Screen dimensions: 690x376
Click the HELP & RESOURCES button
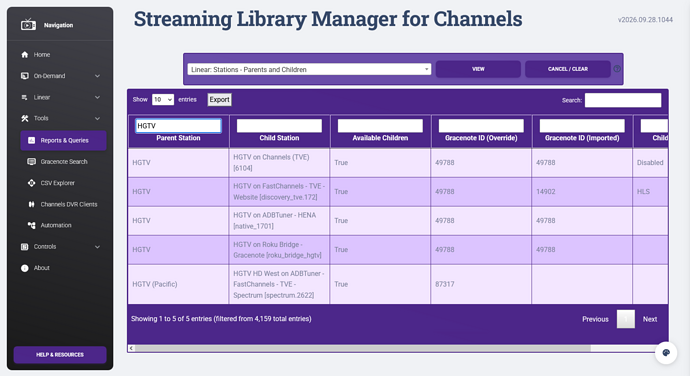click(60, 354)
